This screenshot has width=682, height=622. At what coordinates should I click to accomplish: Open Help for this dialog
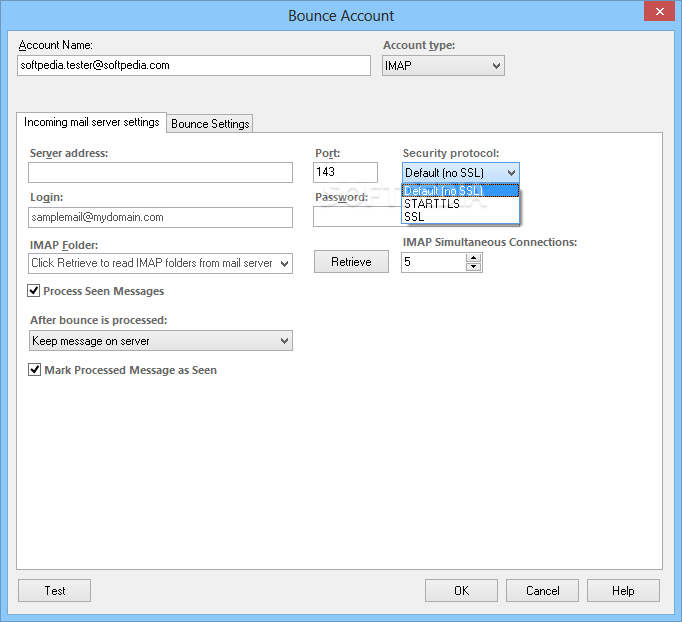coord(623,591)
